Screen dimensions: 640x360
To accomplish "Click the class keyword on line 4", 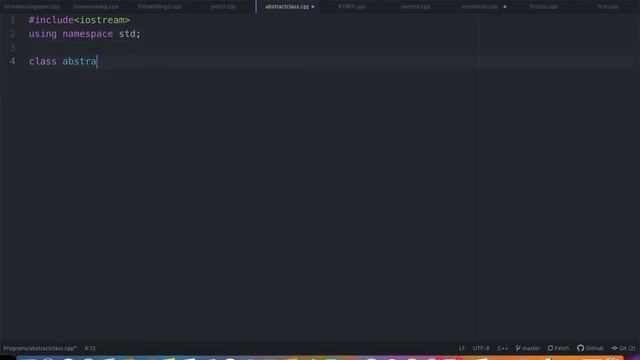I will coord(42,61).
